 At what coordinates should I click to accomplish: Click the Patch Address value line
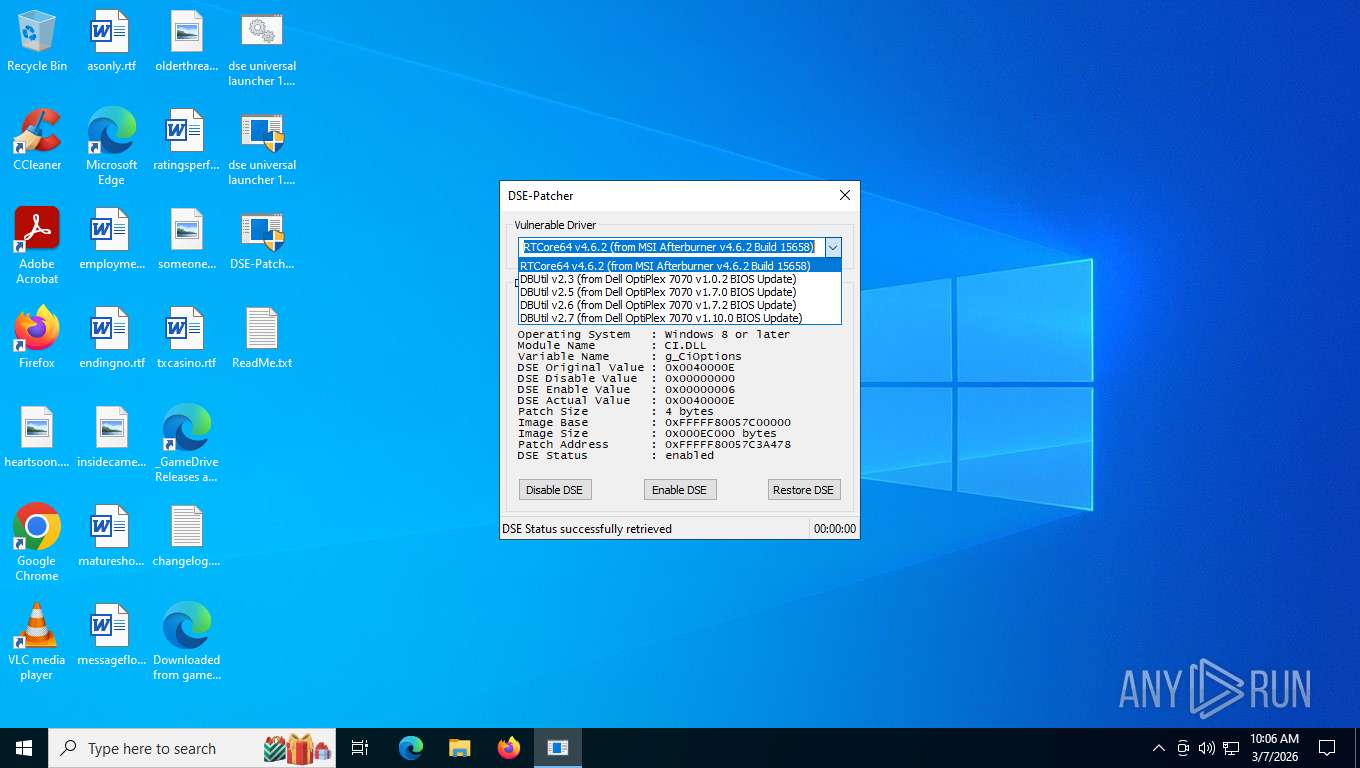[654, 444]
